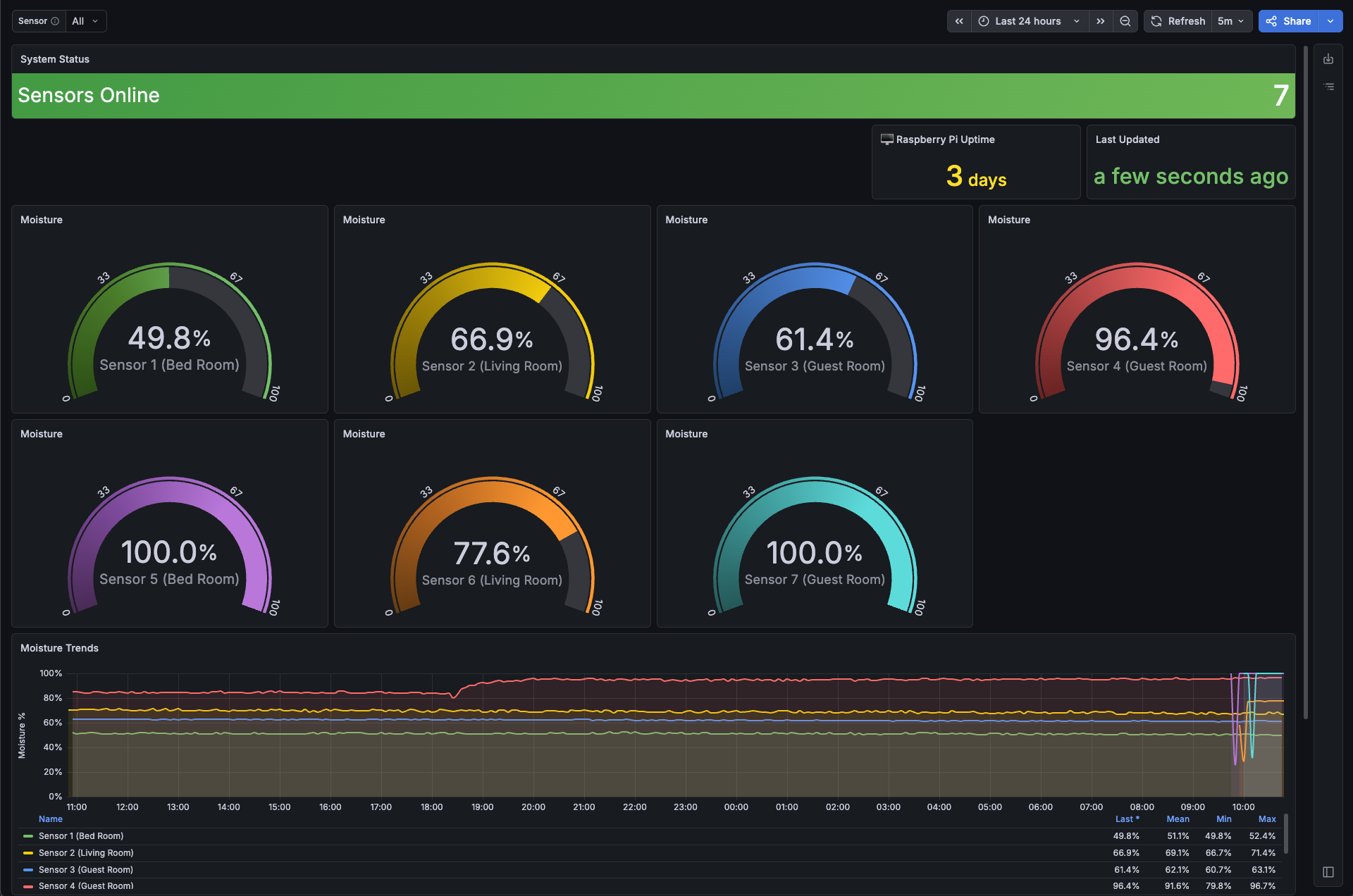Click the Sensor 7 (Guest Room) gauge label

(x=815, y=580)
